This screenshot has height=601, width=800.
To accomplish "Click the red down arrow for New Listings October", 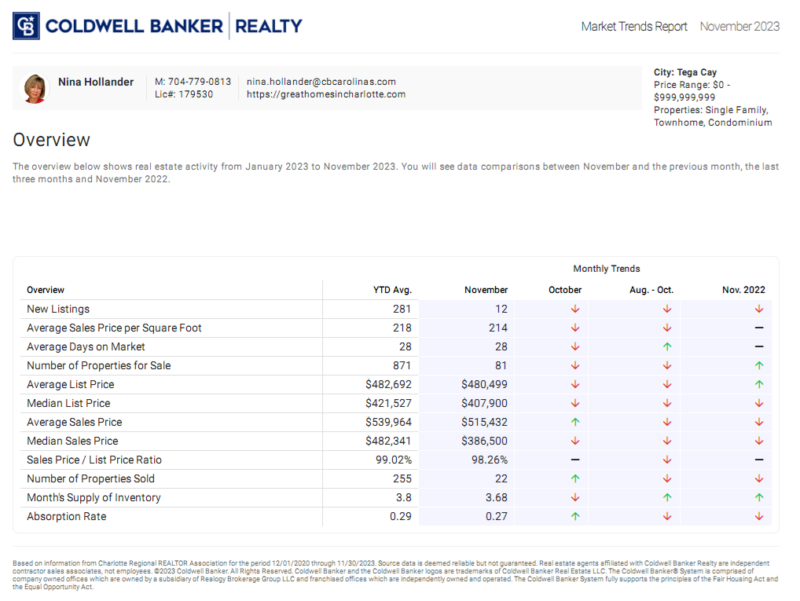I will point(574,309).
